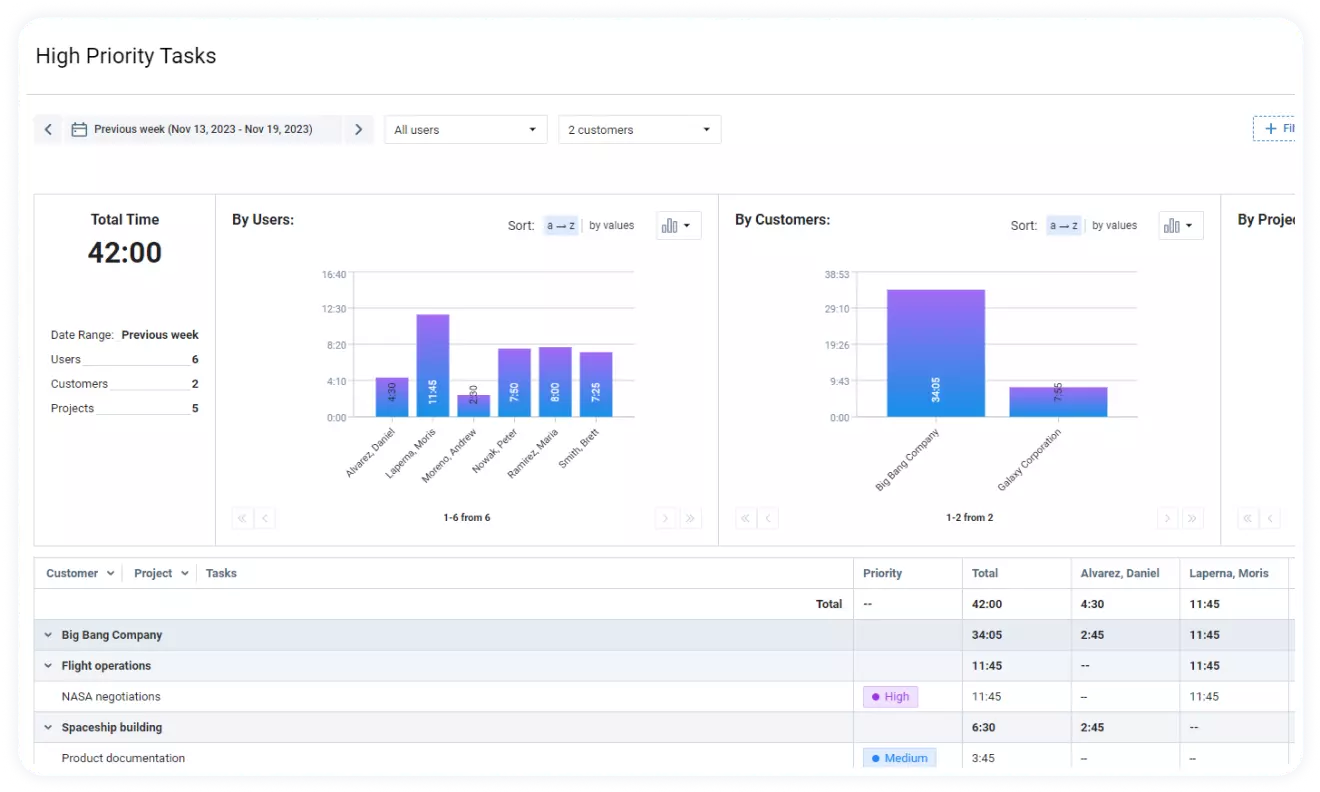
Task: Jump to last page in By Customers chart
Action: coord(1192,518)
